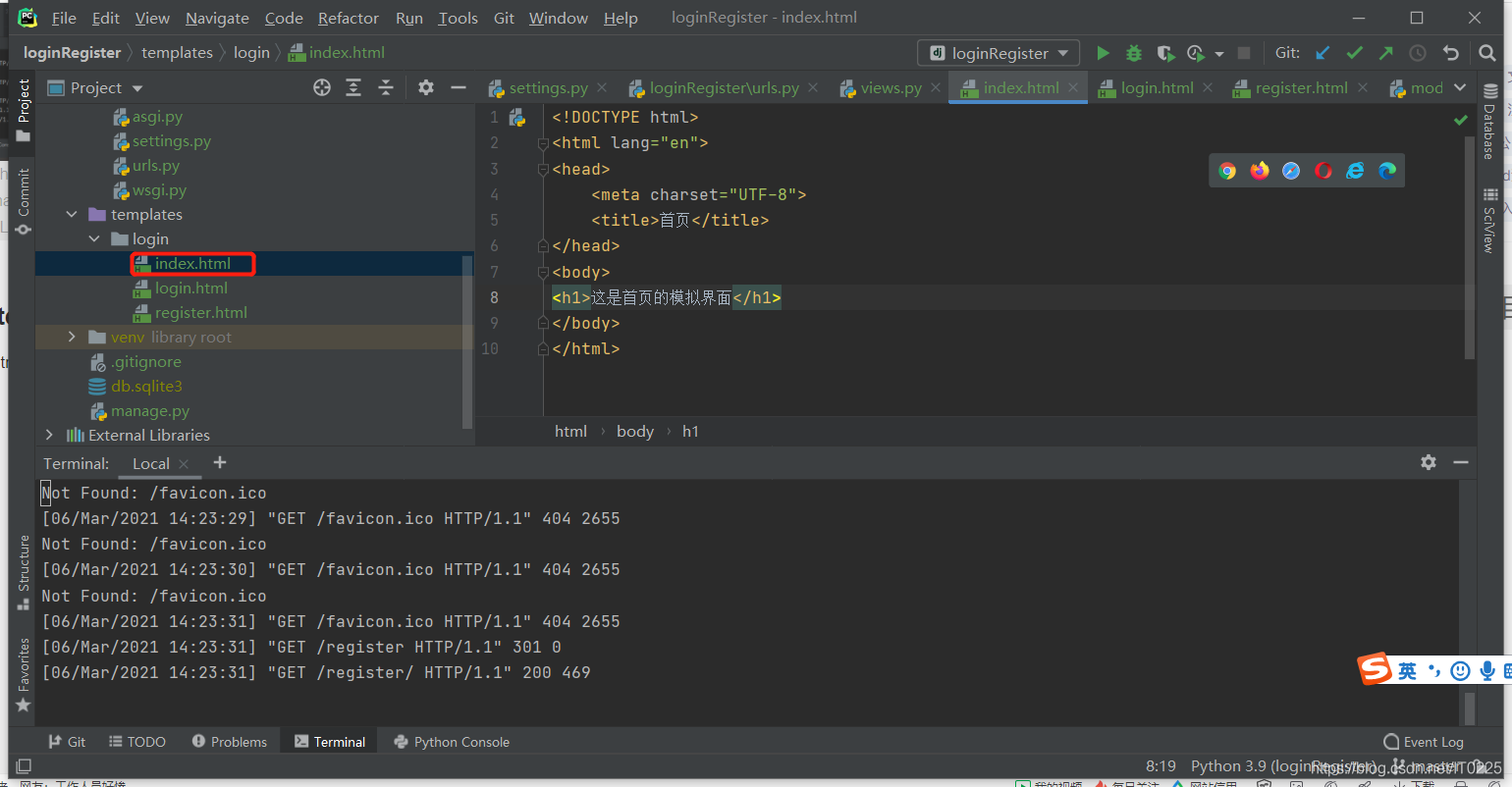Add a new terminal session tab
Screen dimensions: 1512x787
(220, 462)
